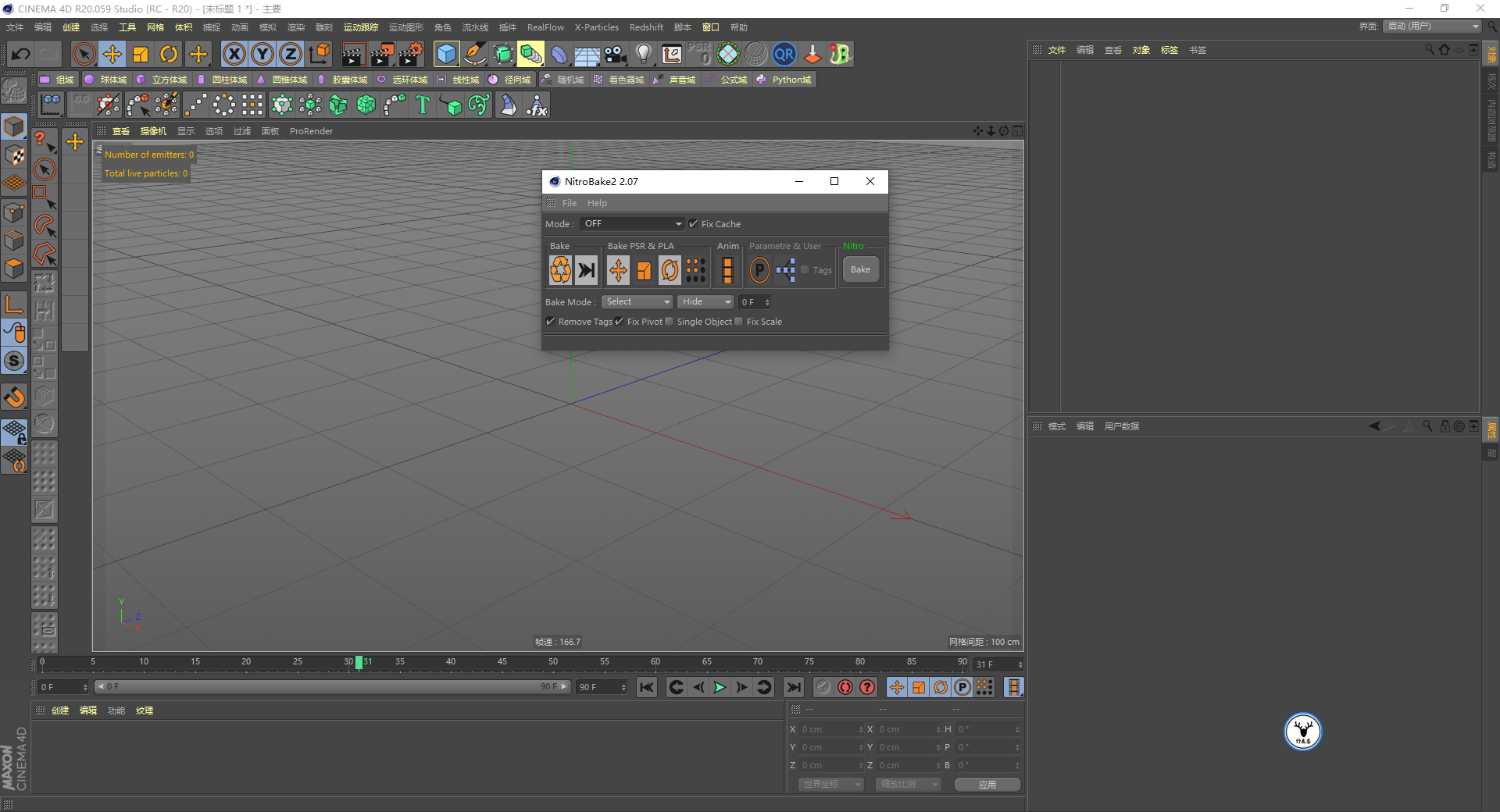Screen dimensions: 1500x812
Task: Click NitroBake PLA dots icon
Action: pos(695,270)
